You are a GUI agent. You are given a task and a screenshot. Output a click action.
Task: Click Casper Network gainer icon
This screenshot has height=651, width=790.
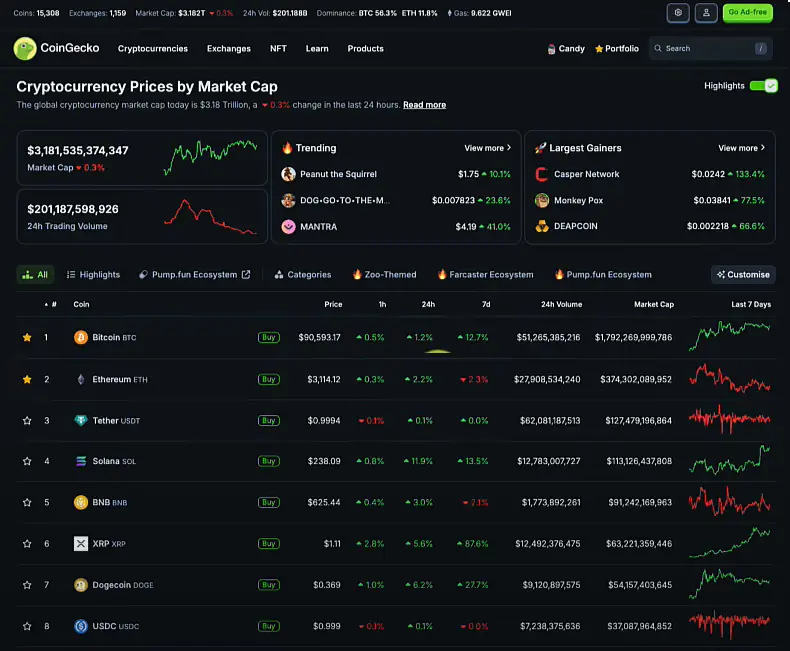pos(542,174)
